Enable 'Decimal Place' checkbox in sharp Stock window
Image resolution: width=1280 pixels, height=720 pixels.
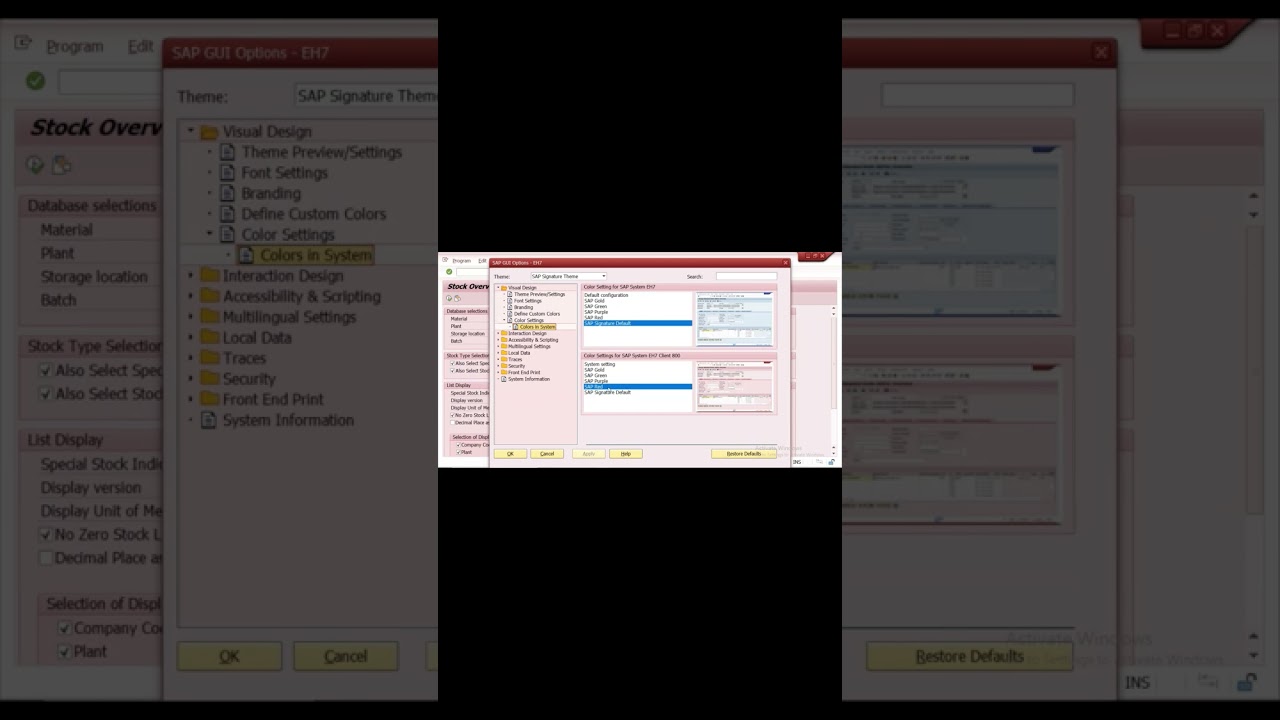[x=452, y=422]
